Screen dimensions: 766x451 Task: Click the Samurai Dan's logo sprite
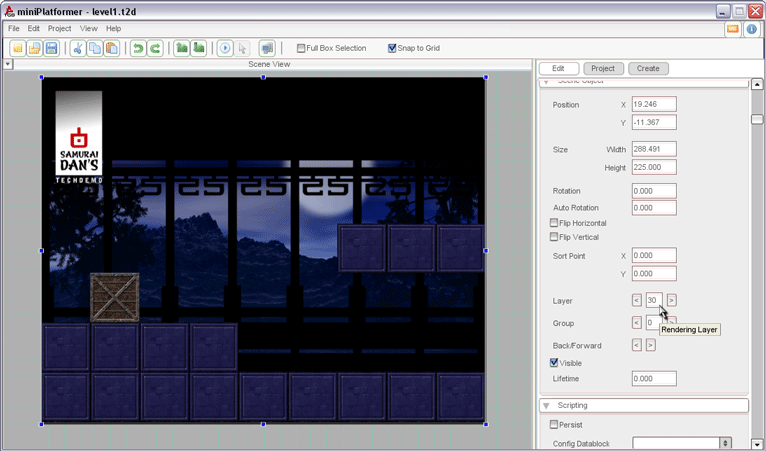click(x=79, y=137)
